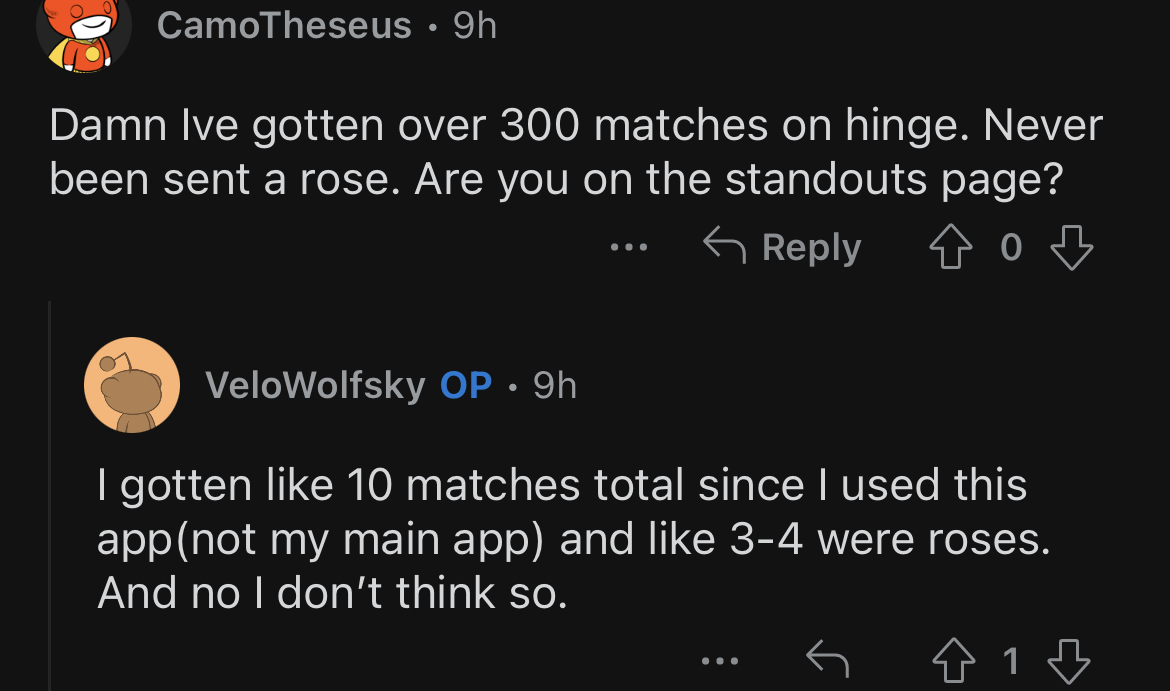Select CamoTheseus comment text about 300 matches
Viewport: 1170px width, 691px height.
pos(575,151)
